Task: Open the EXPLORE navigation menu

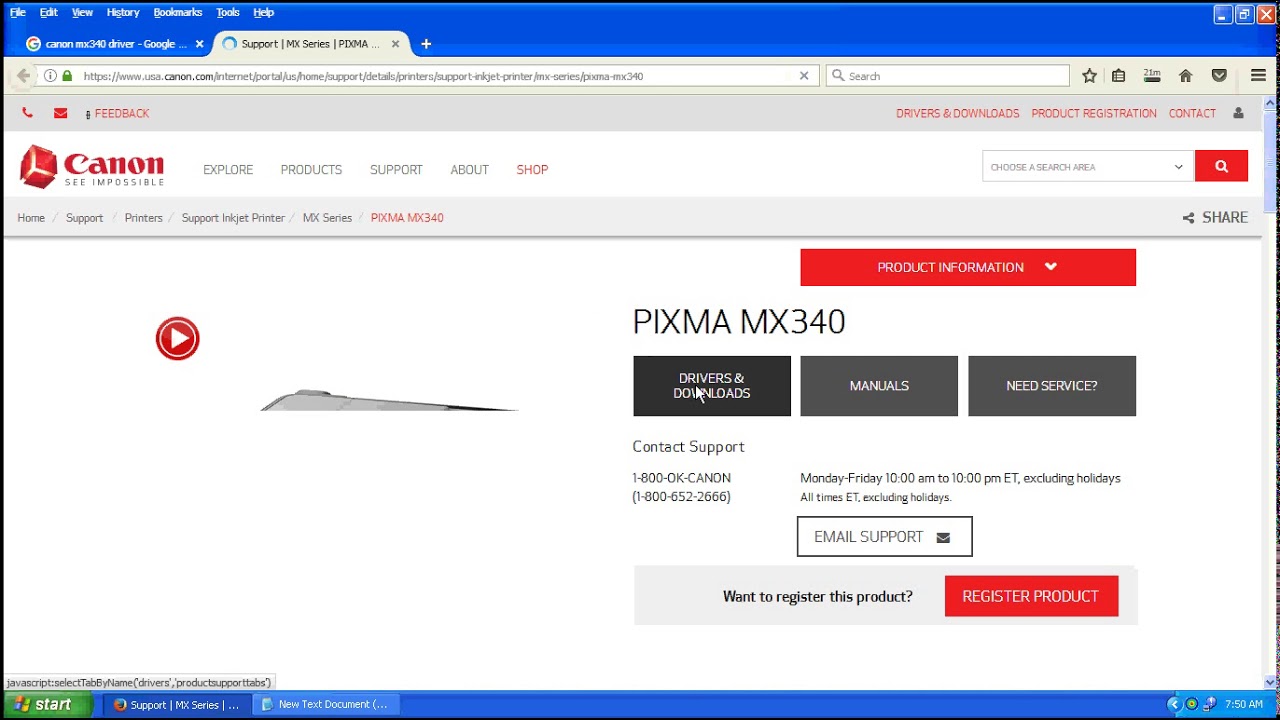Action: pos(228,170)
